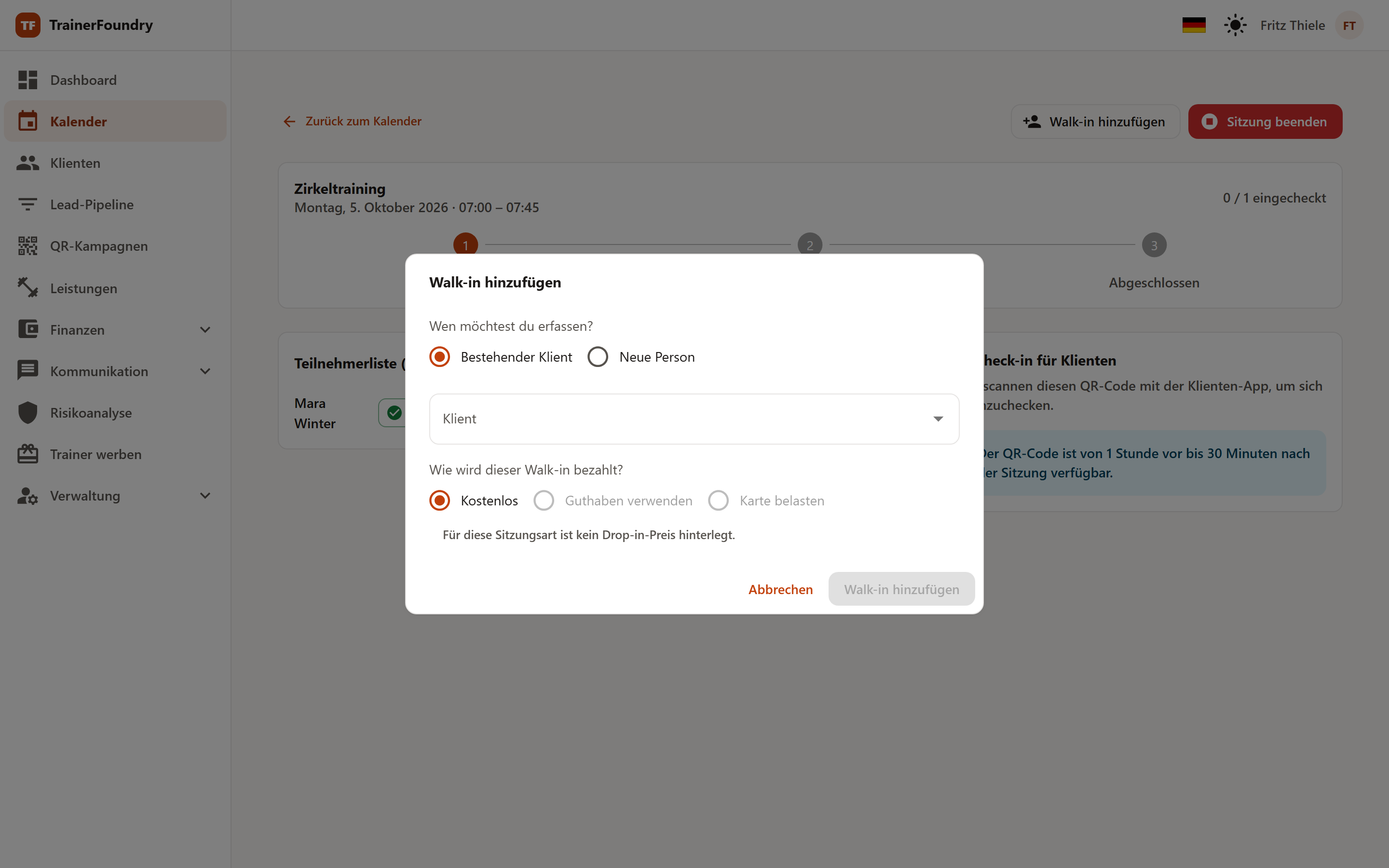The height and width of the screenshot is (868, 1389).
Task: Open Risikoanalyse menu item
Action: [115, 413]
